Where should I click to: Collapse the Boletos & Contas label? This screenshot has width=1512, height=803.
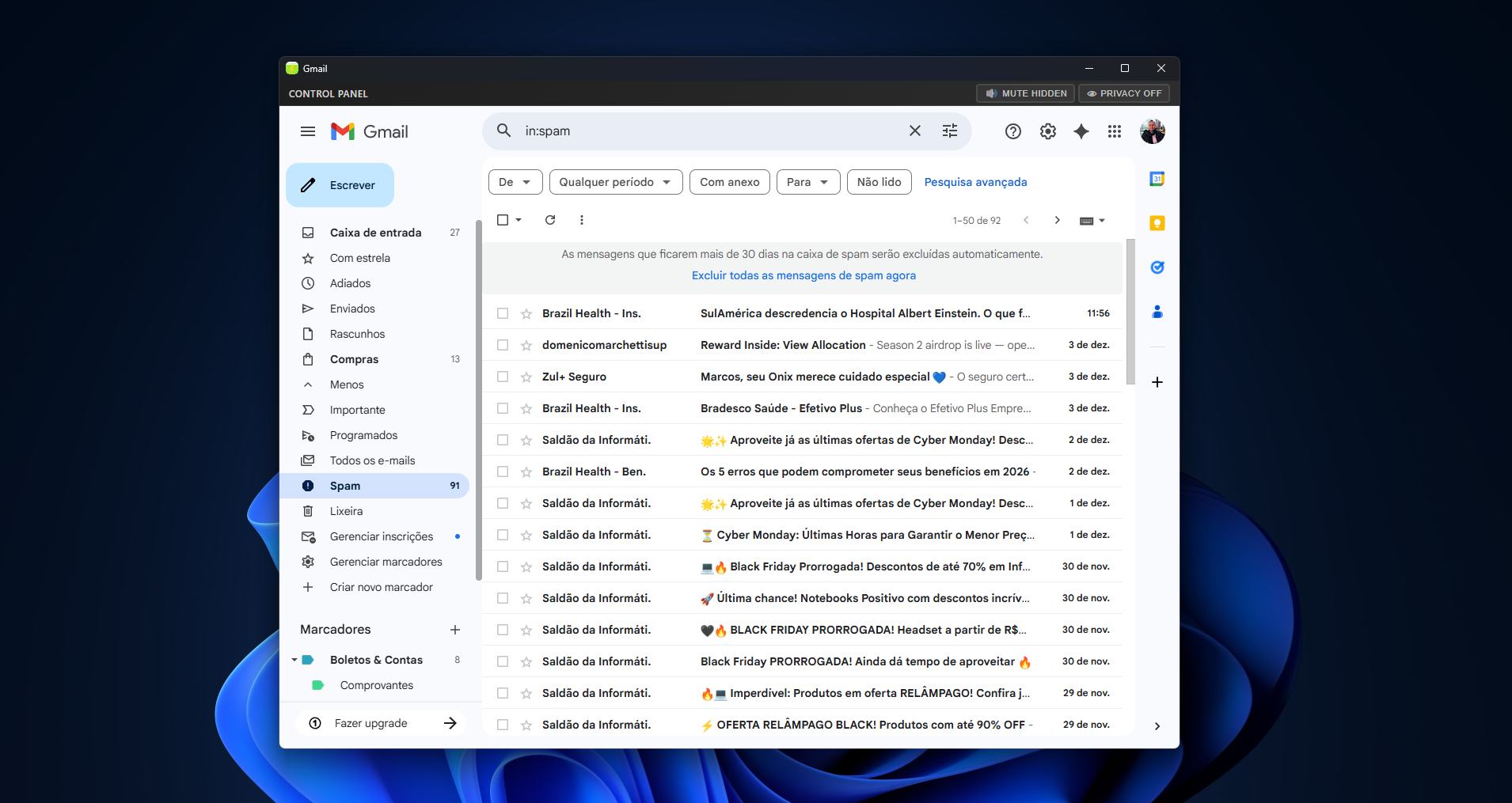click(x=294, y=659)
